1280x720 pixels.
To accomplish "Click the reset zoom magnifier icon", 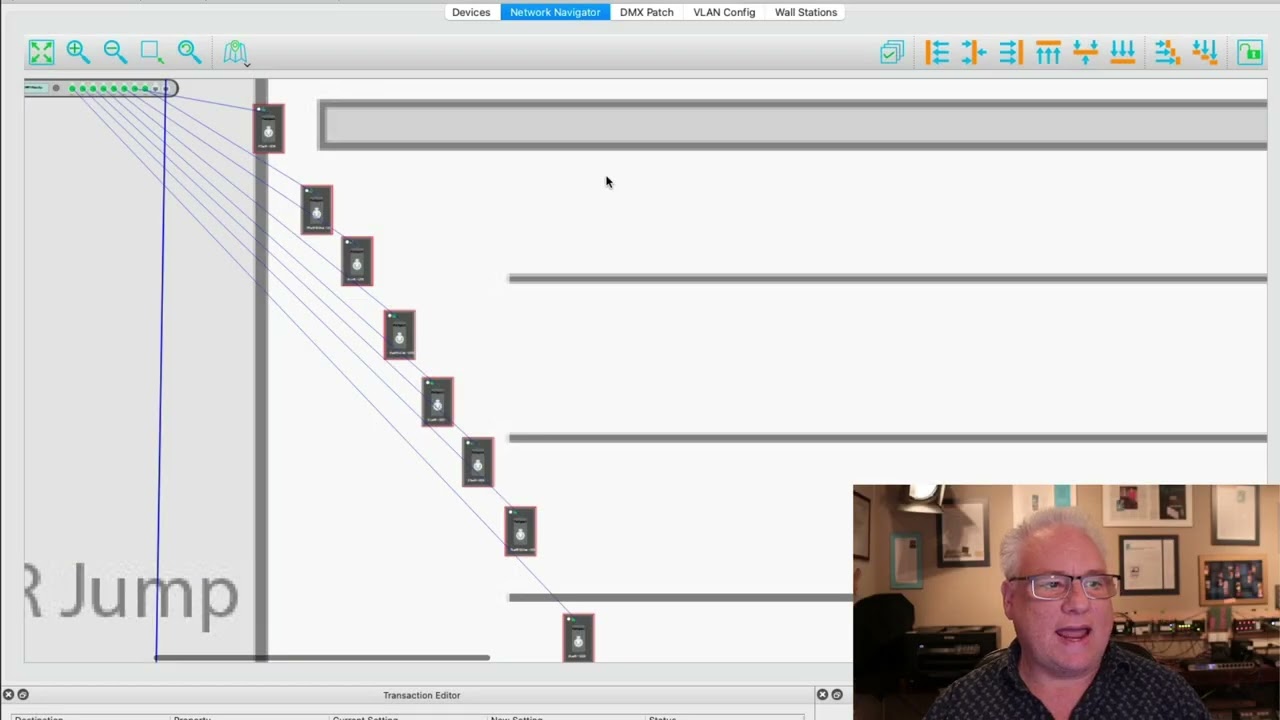I will (x=189, y=52).
